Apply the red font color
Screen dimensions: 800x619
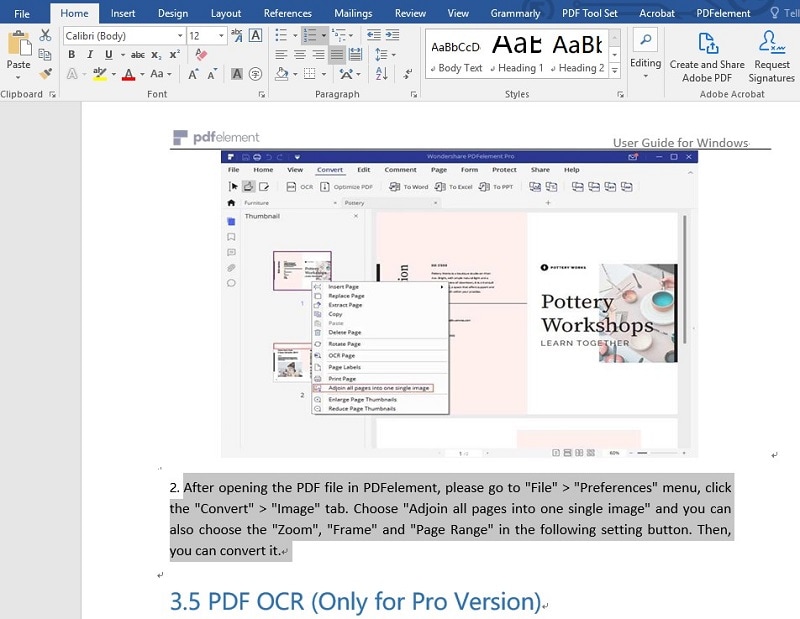pyautogui.click(x=129, y=75)
